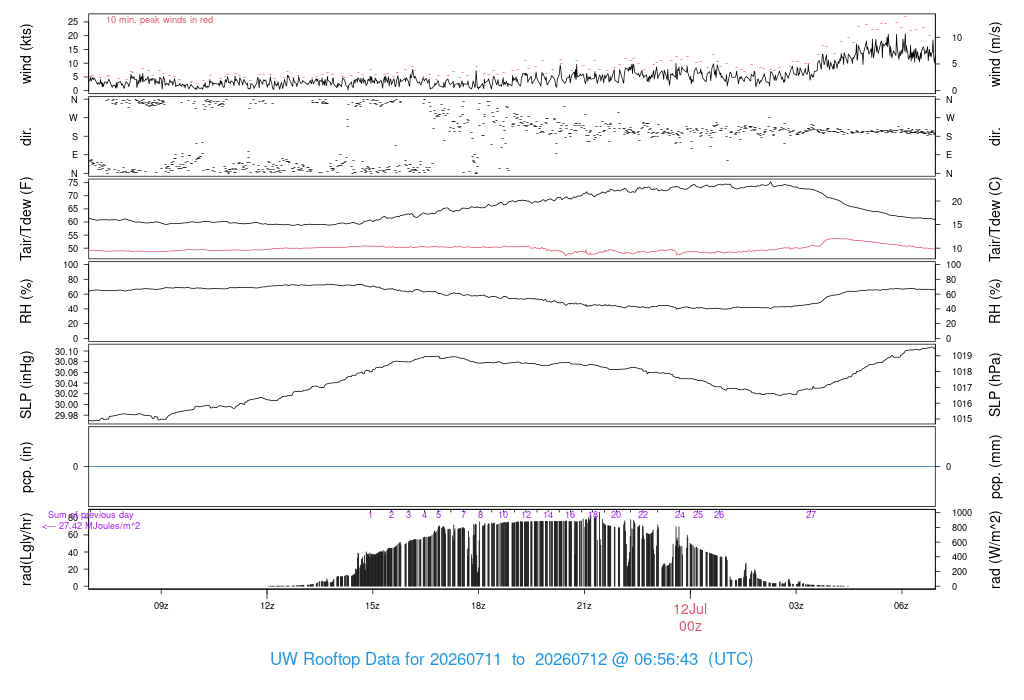This screenshot has width=1024, height=700.
Task: Click the 18z time axis label
Action: pyautogui.click(x=478, y=606)
